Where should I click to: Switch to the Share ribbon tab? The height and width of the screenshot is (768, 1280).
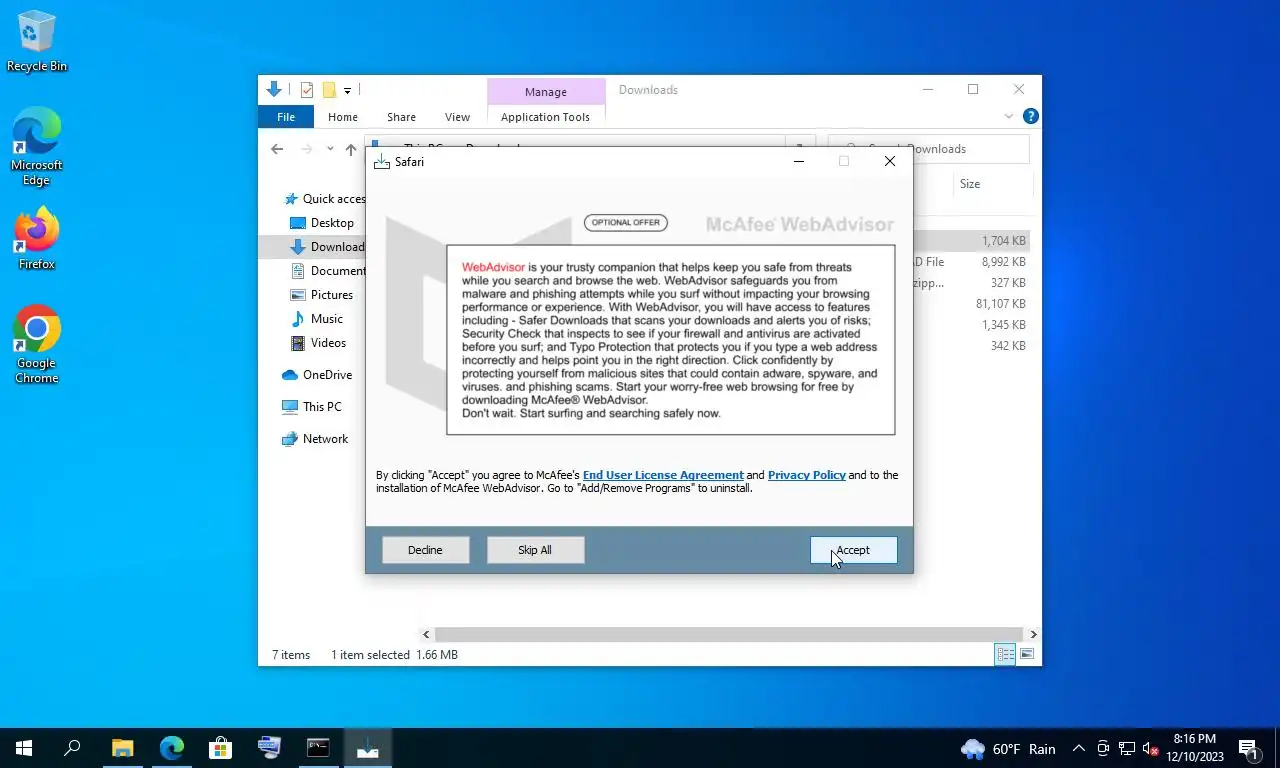click(x=401, y=117)
